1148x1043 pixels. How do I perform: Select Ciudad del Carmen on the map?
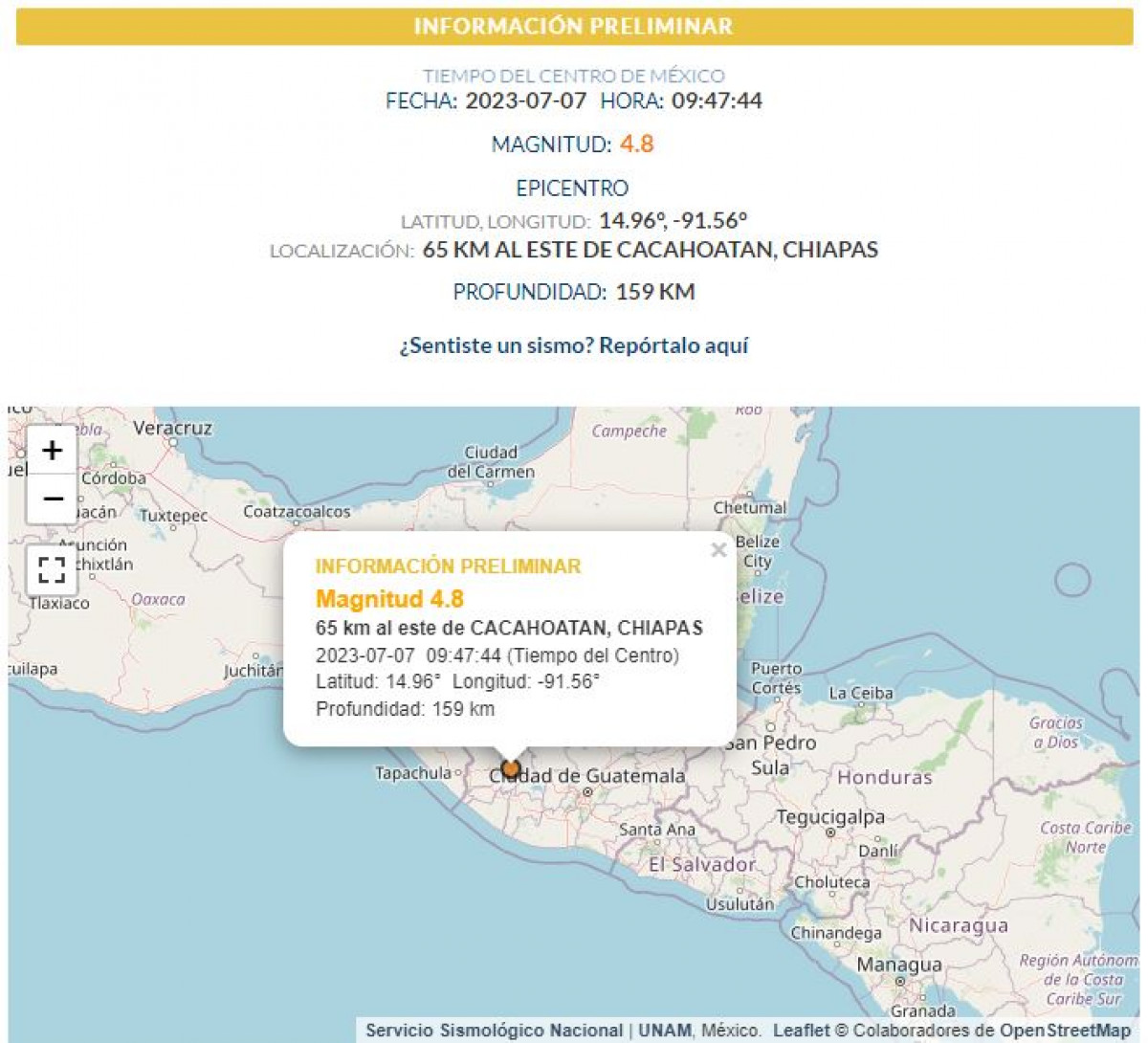[x=491, y=461]
